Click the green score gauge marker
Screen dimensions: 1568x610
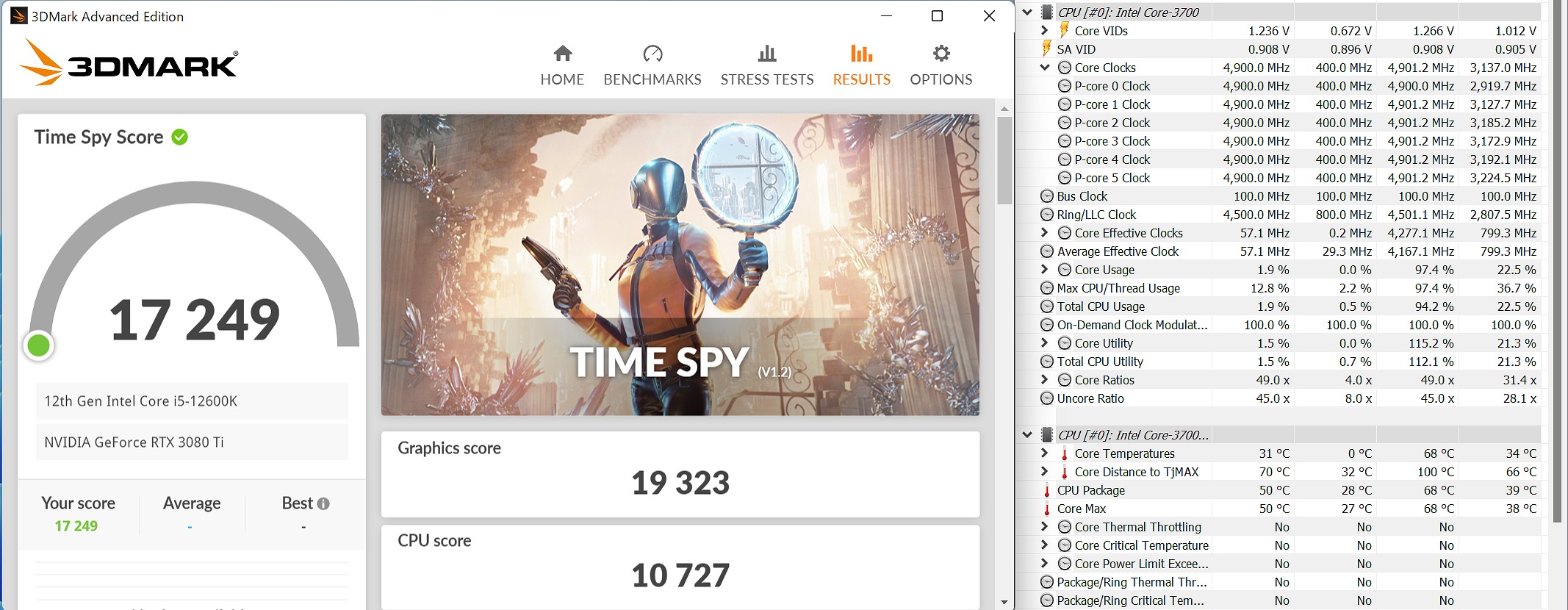(39, 345)
